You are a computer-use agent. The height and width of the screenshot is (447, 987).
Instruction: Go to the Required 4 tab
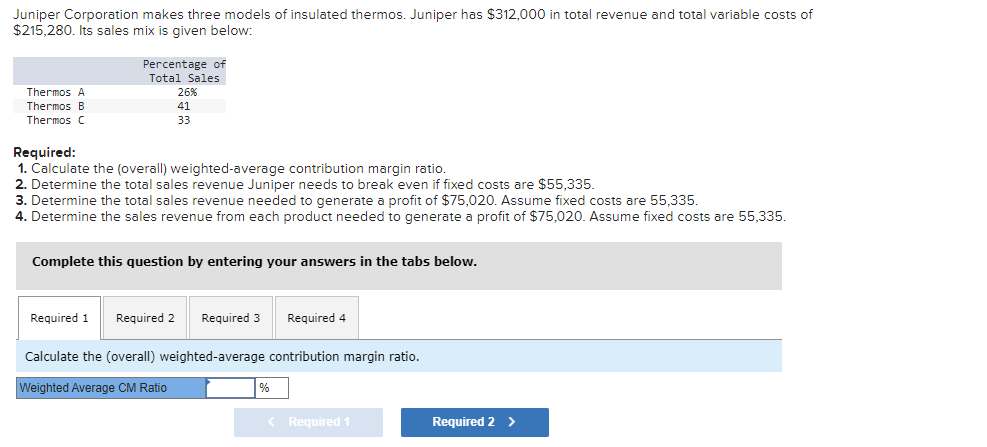(x=316, y=318)
